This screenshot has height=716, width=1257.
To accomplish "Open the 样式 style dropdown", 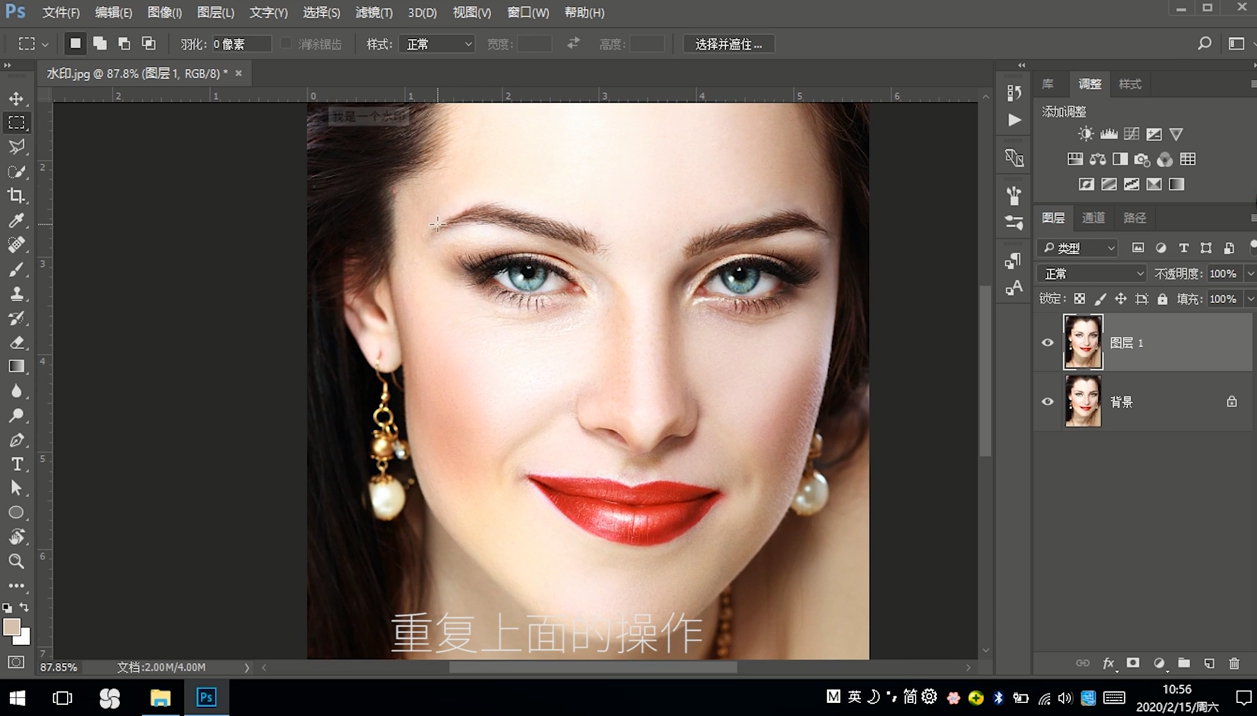I will 437,44.
